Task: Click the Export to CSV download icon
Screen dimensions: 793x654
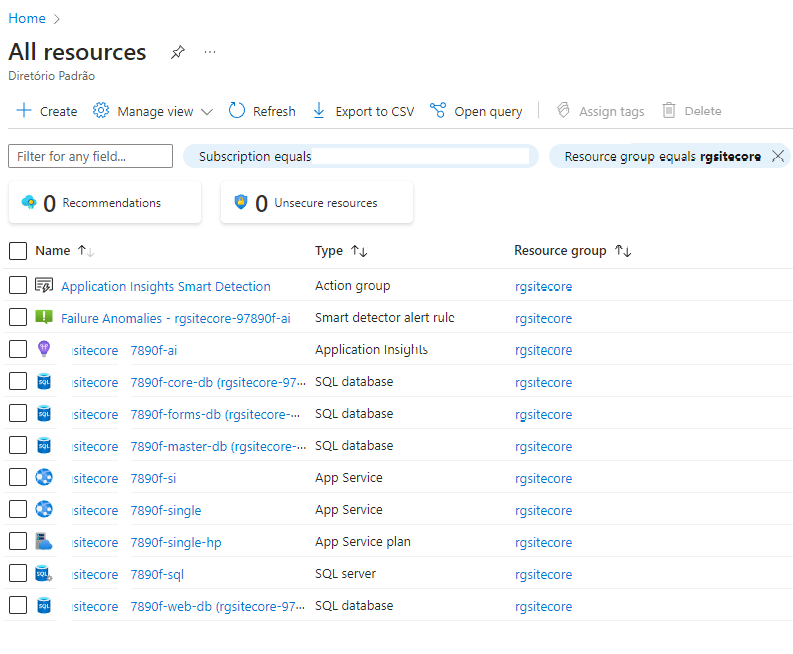Action: (319, 111)
